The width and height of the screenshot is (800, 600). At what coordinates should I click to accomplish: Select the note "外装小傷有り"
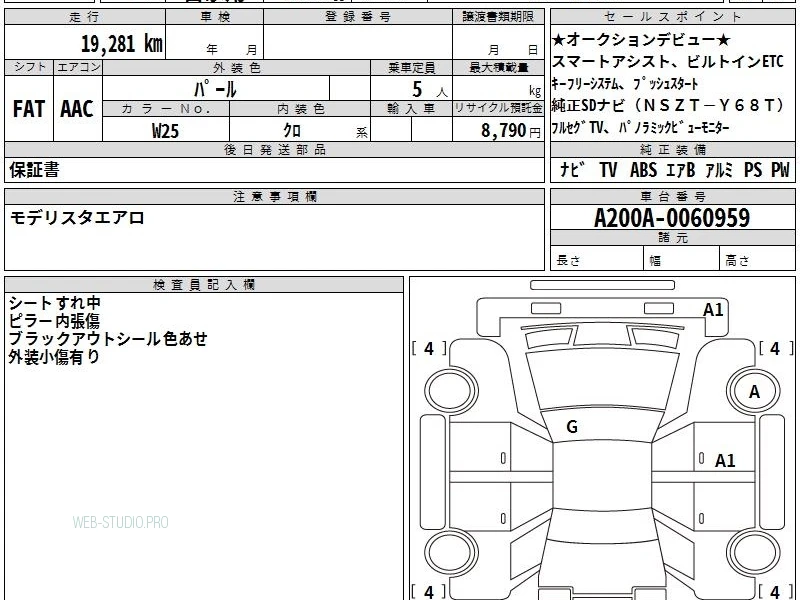[x=54, y=356]
